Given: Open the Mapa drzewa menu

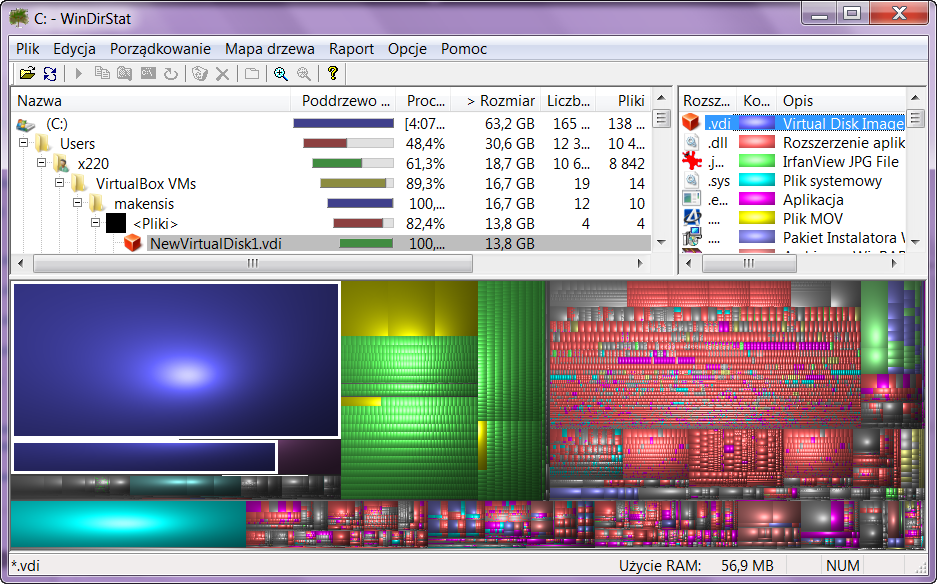Looking at the screenshot, I should tap(270, 49).
